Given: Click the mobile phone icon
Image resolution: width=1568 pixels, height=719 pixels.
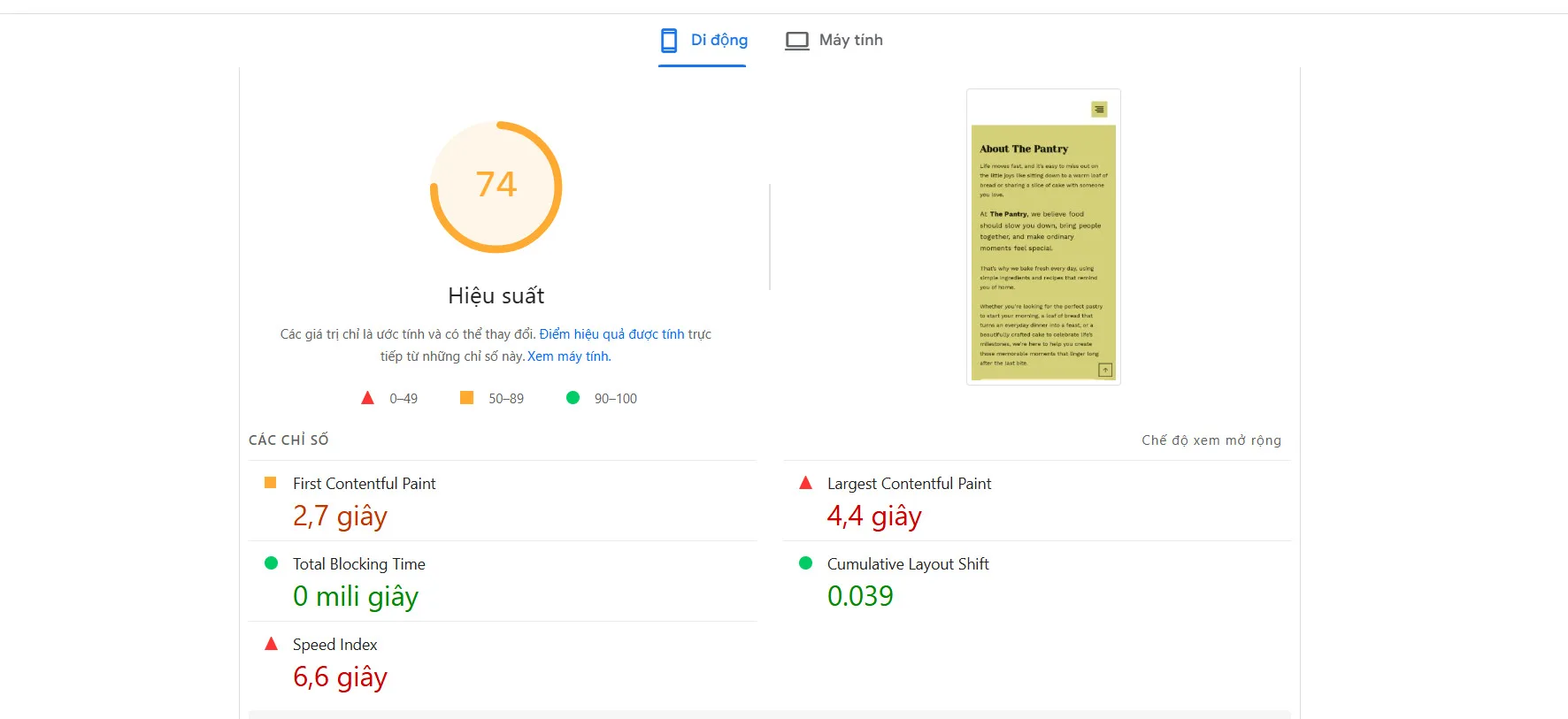Looking at the screenshot, I should point(669,41).
